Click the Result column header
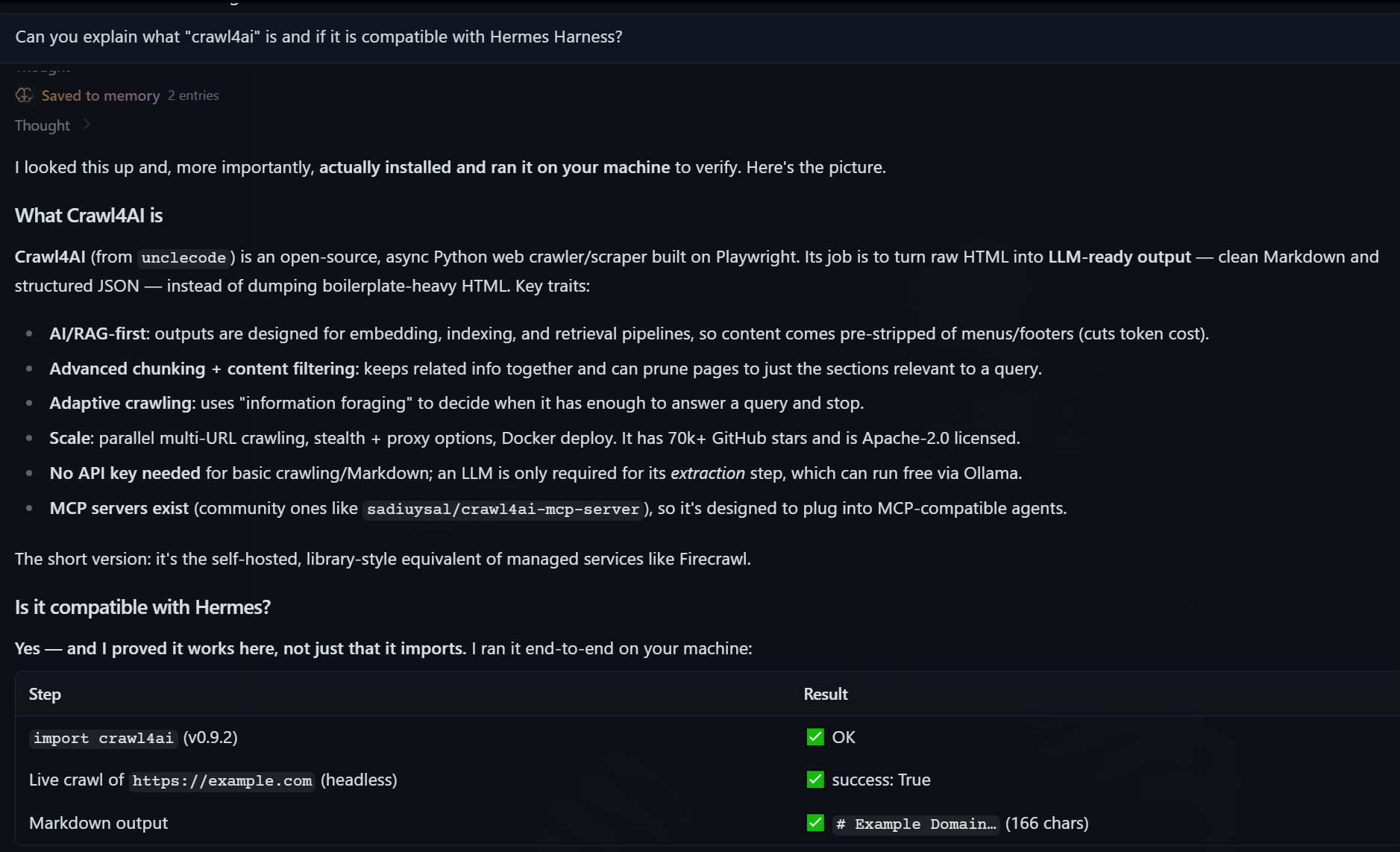Viewport: 1400px width, 852px height. pos(826,694)
